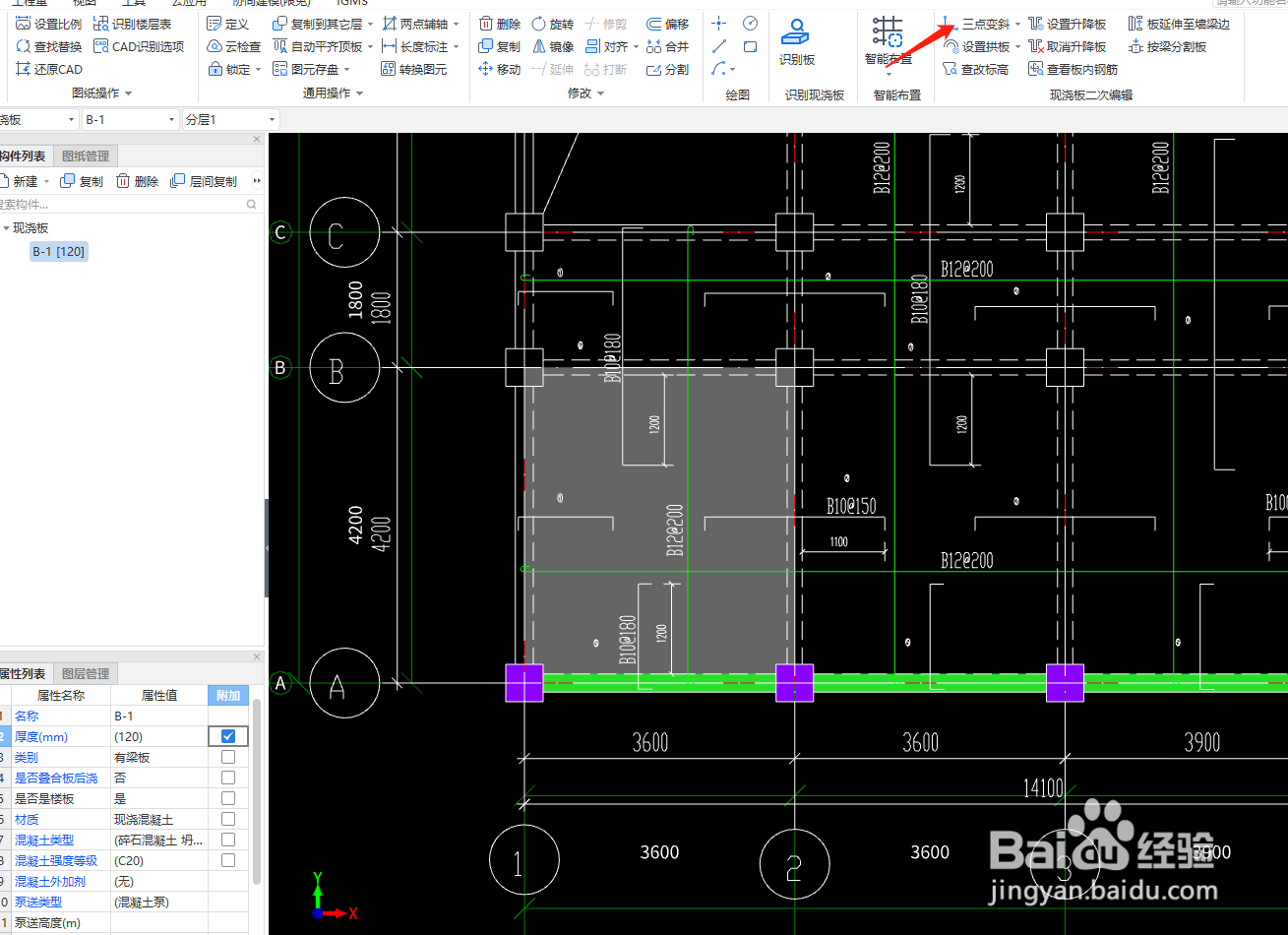
Task: Click the 设置升降板 tool
Action: click(x=1068, y=24)
